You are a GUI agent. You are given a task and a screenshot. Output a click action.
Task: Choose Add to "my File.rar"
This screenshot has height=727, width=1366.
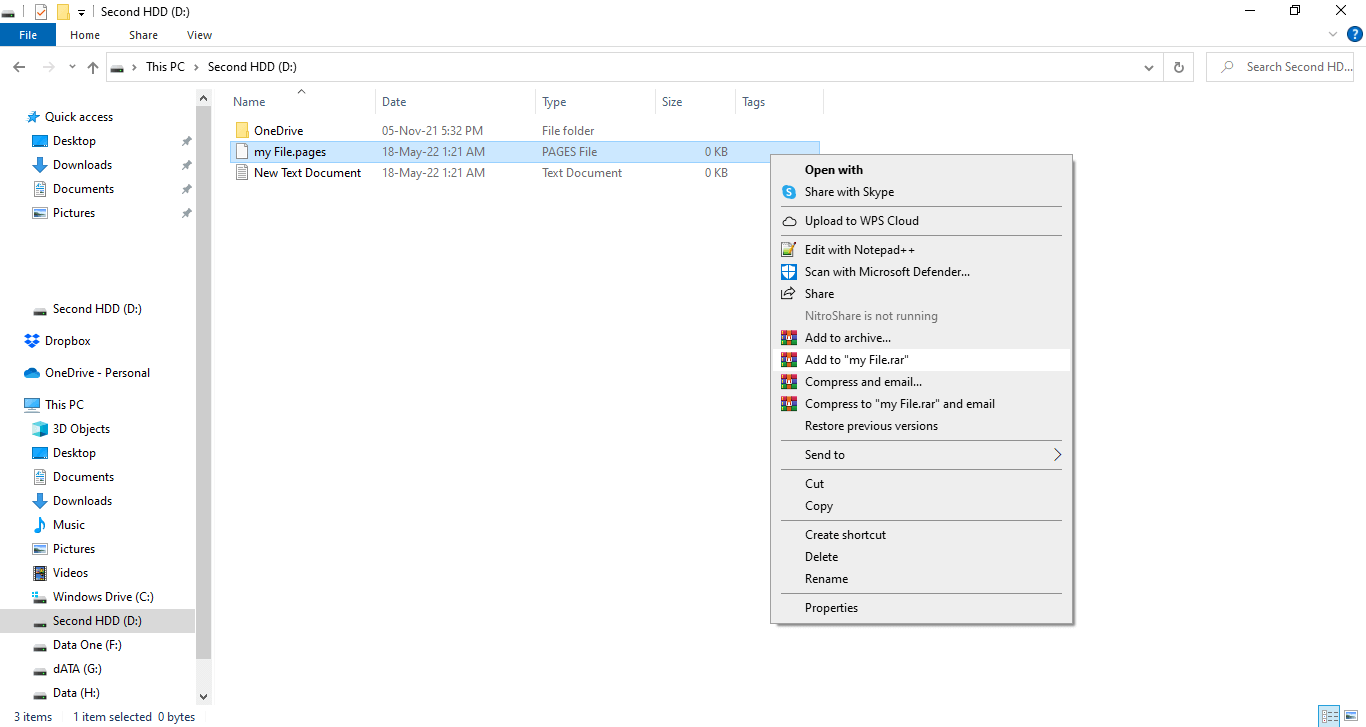[856, 360]
